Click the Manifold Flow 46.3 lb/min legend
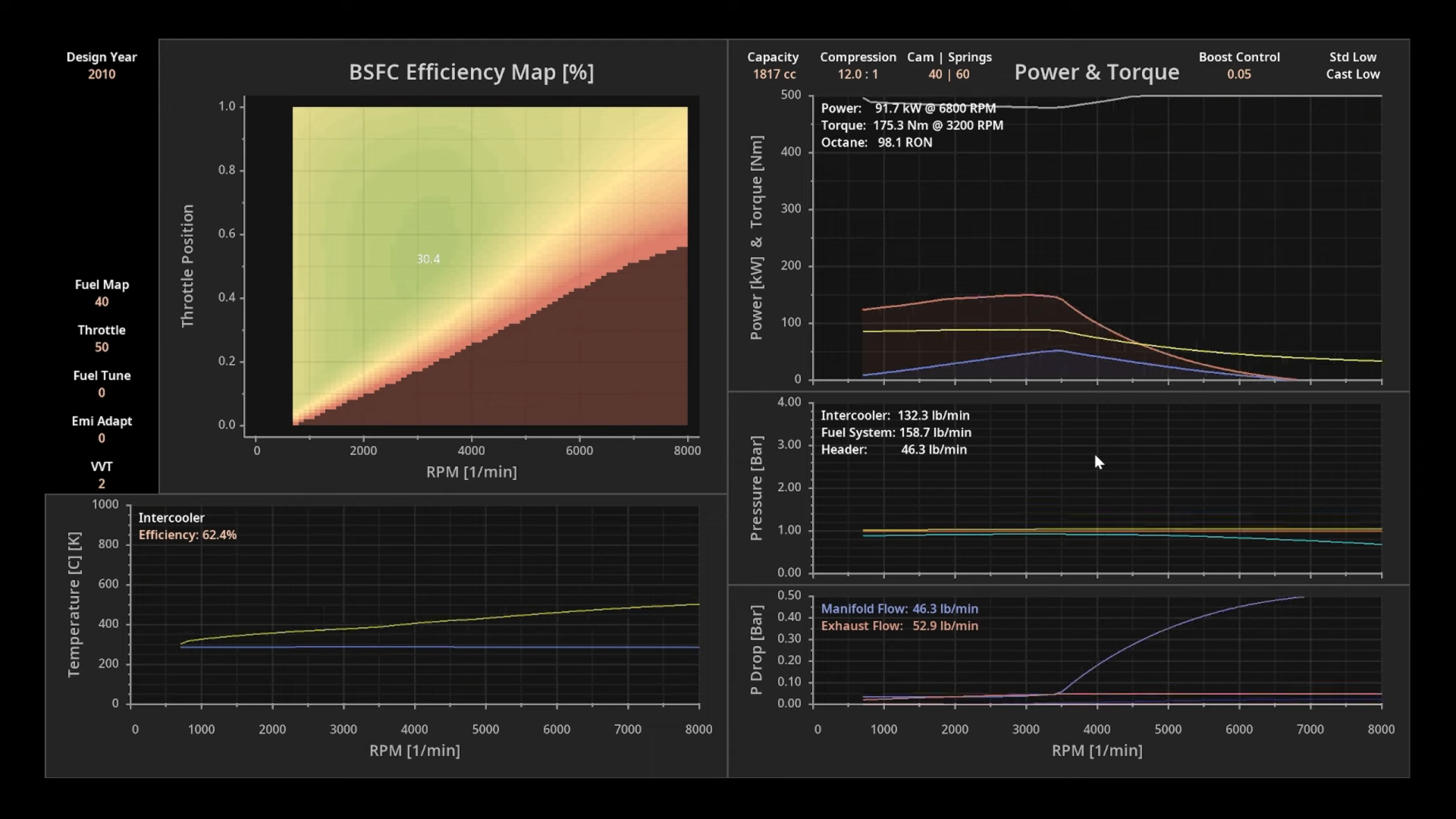The height and width of the screenshot is (819, 1456). (899, 609)
